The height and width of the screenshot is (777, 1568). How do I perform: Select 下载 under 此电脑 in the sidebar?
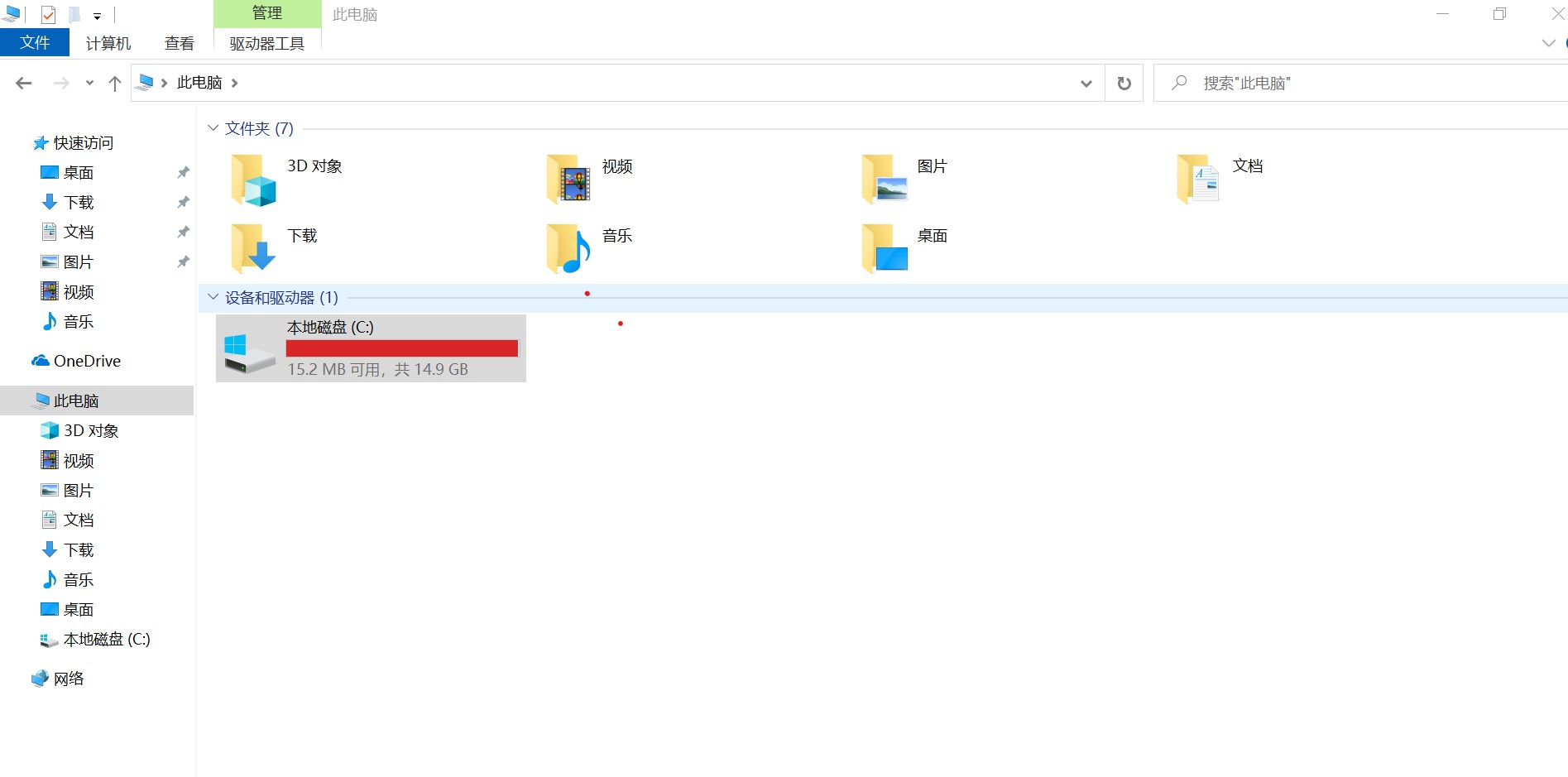pos(68,549)
